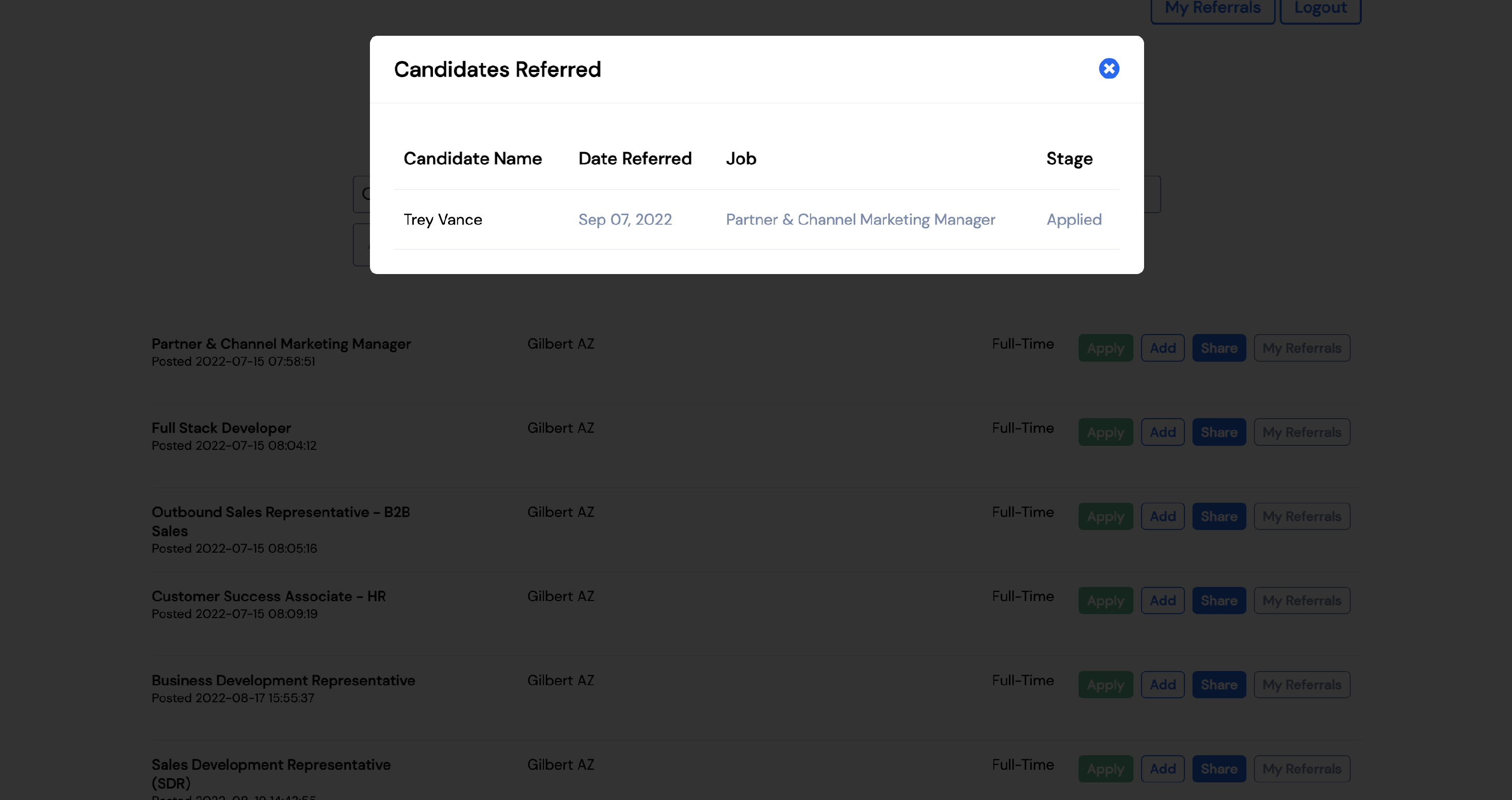This screenshot has height=800, width=1512.
Task: Close the Candidates Referred dialog
Action: pos(1109,69)
